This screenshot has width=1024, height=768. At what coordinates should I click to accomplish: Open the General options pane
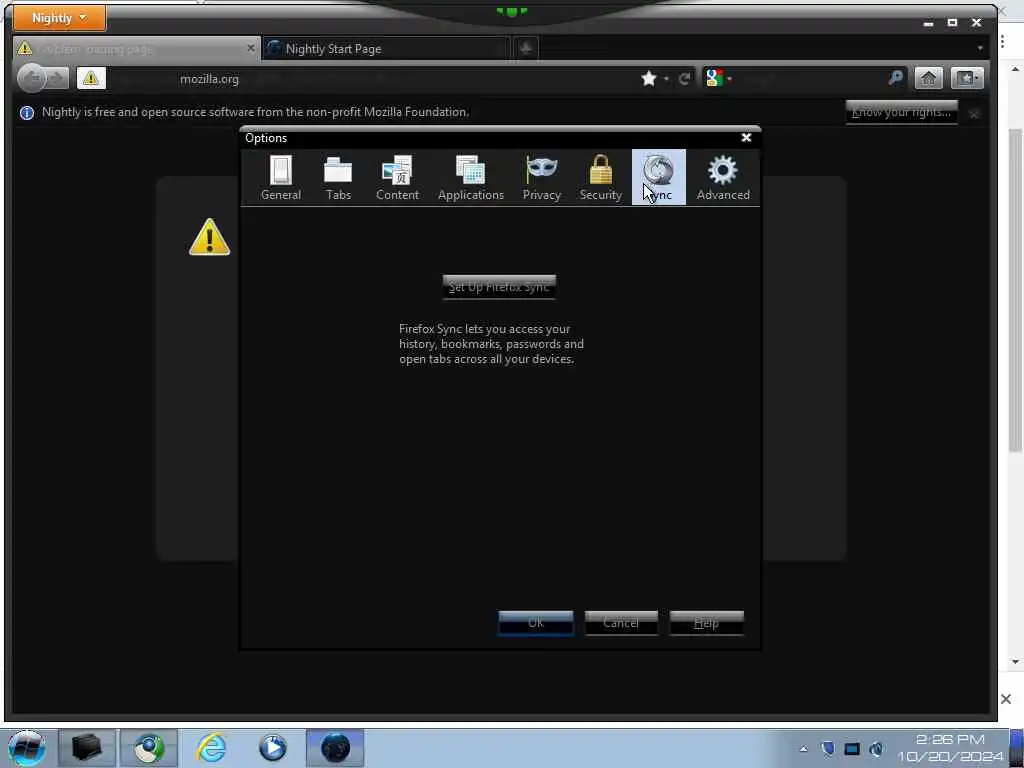pyautogui.click(x=281, y=178)
